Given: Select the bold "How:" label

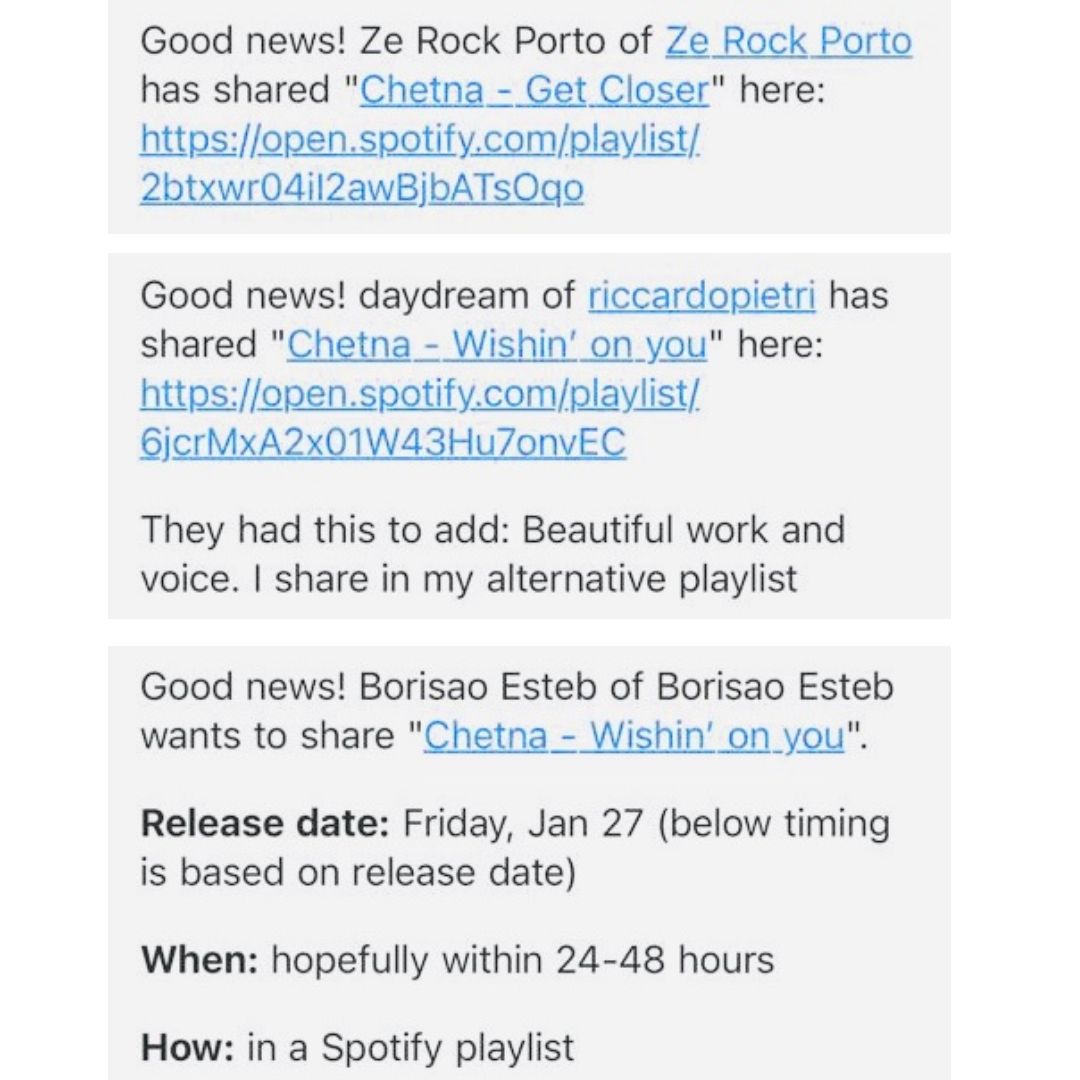Looking at the screenshot, I should (187, 1048).
